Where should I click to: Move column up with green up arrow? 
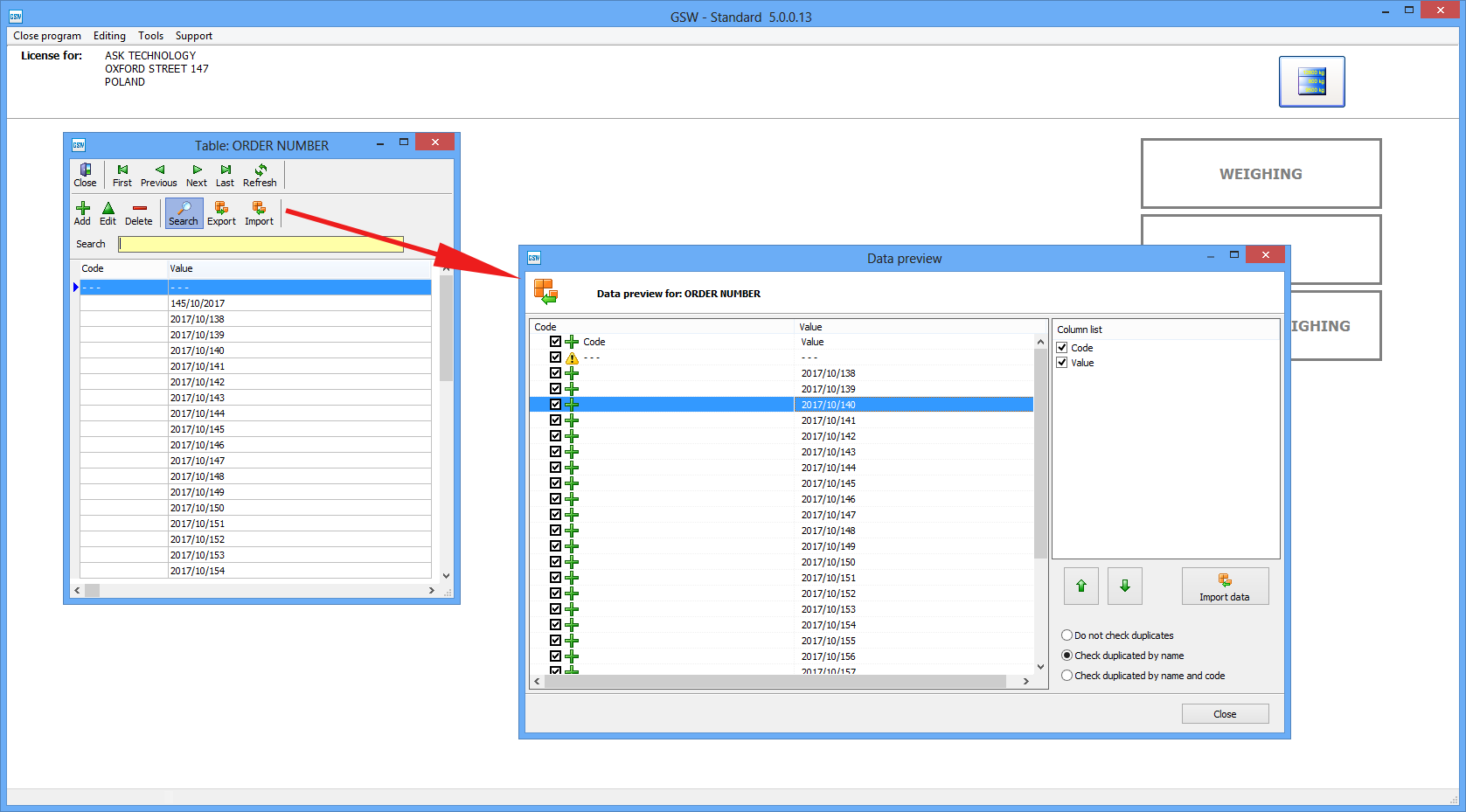pos(1080,586)
